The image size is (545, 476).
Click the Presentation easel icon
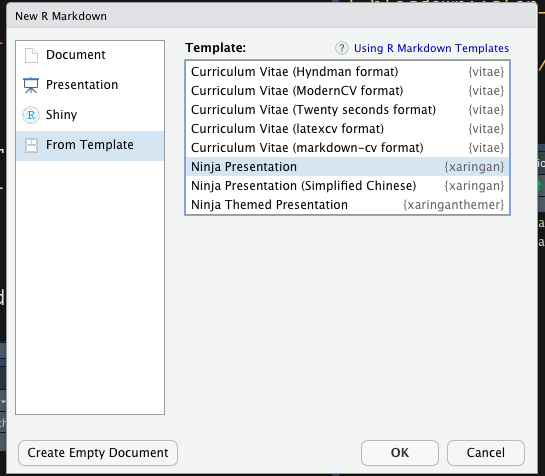(x=31, y=85)
